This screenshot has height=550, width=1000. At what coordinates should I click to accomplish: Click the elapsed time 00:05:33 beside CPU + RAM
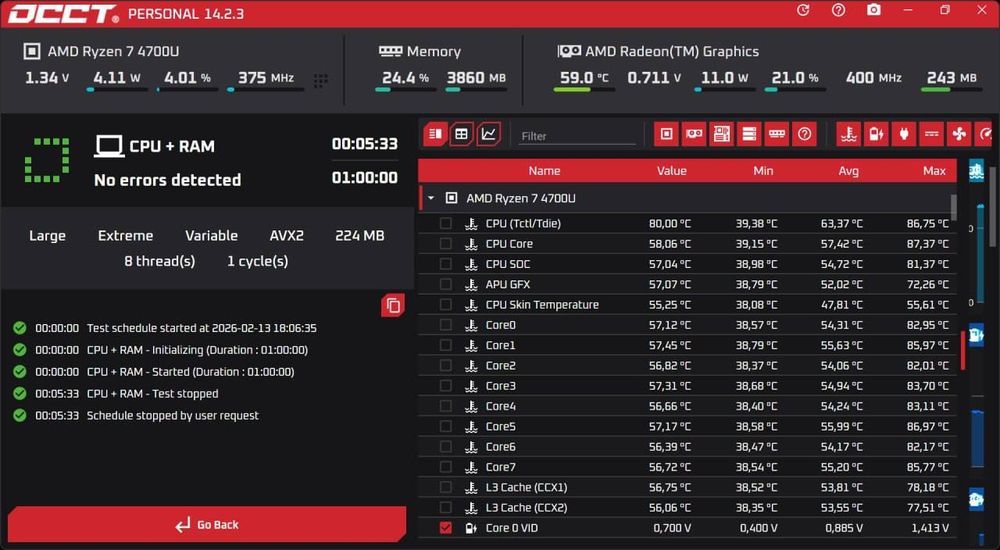pos(365,144)
